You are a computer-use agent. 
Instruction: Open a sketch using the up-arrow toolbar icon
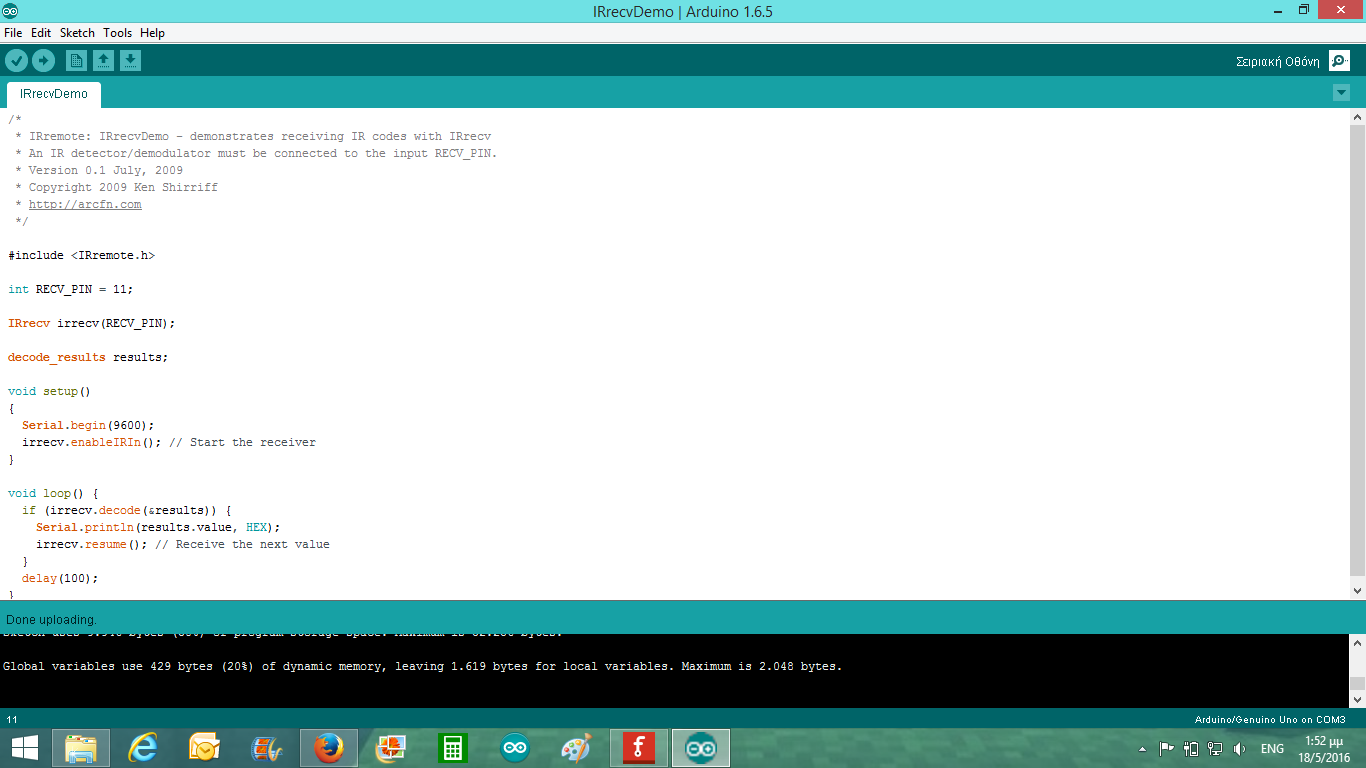(103, 61)
